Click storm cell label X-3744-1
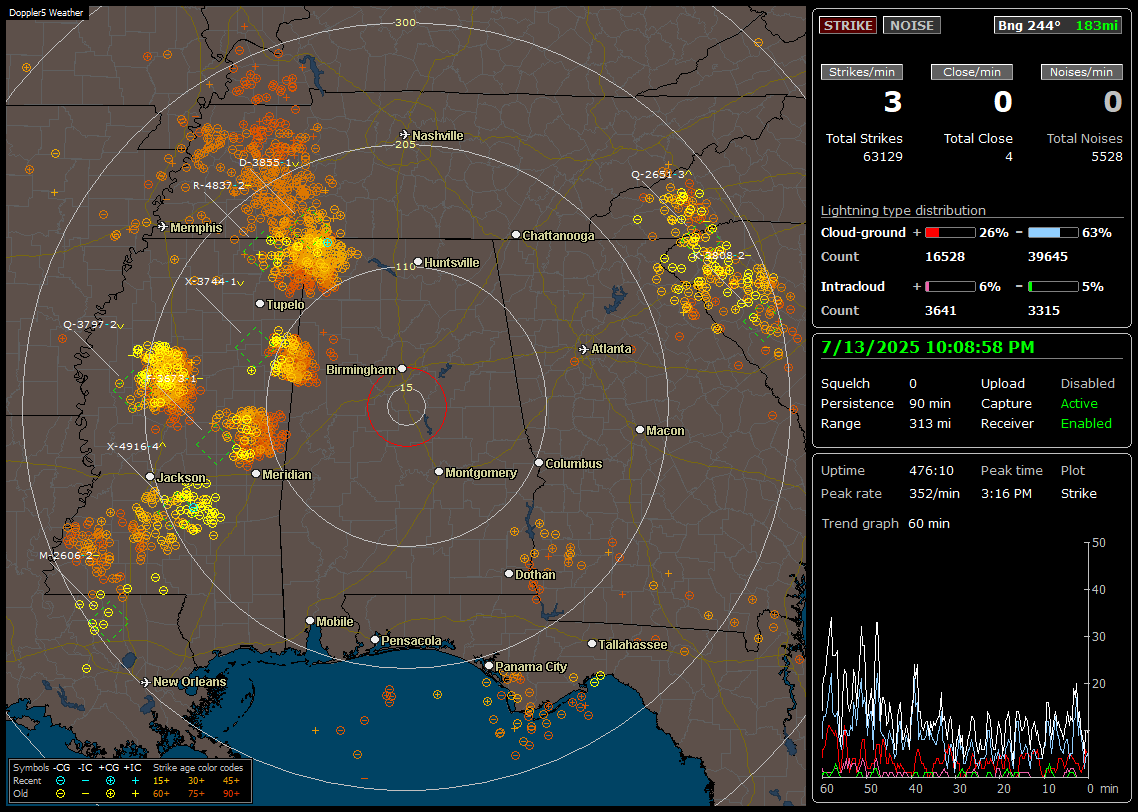The image size is (1138, 812). 212,282
